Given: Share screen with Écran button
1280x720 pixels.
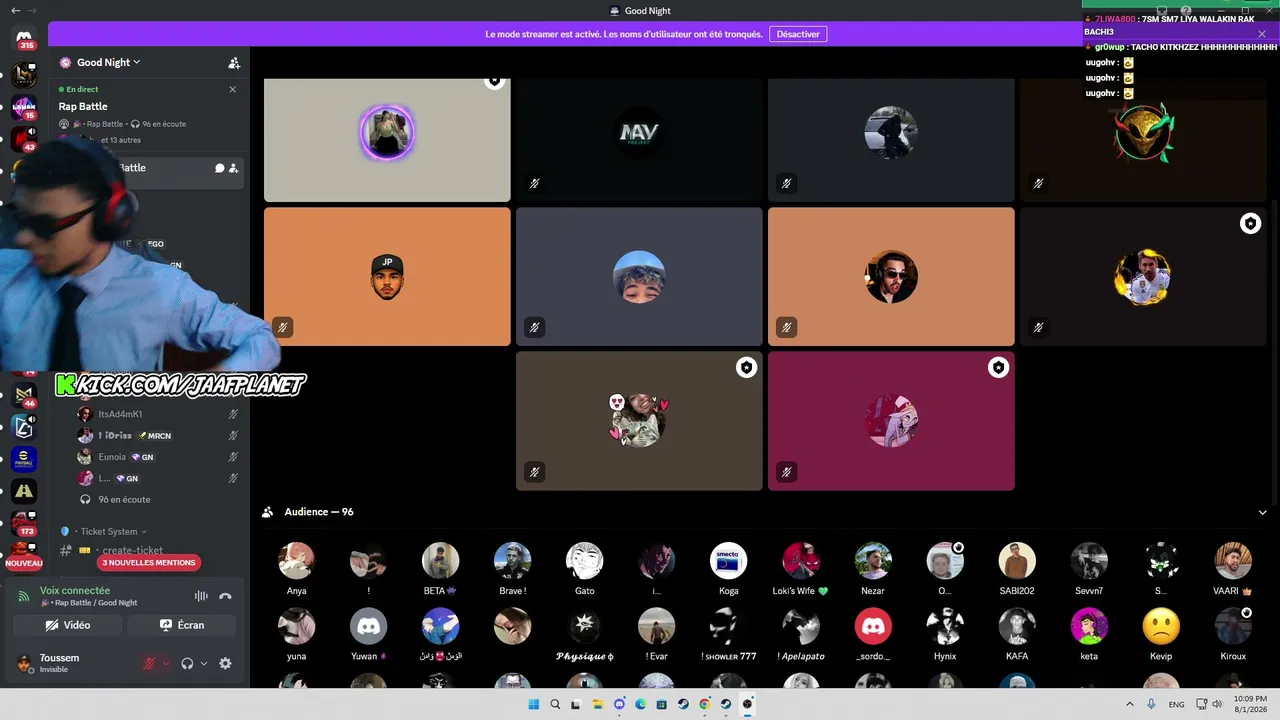Looking at the screenshot, I should pos(181,625).
